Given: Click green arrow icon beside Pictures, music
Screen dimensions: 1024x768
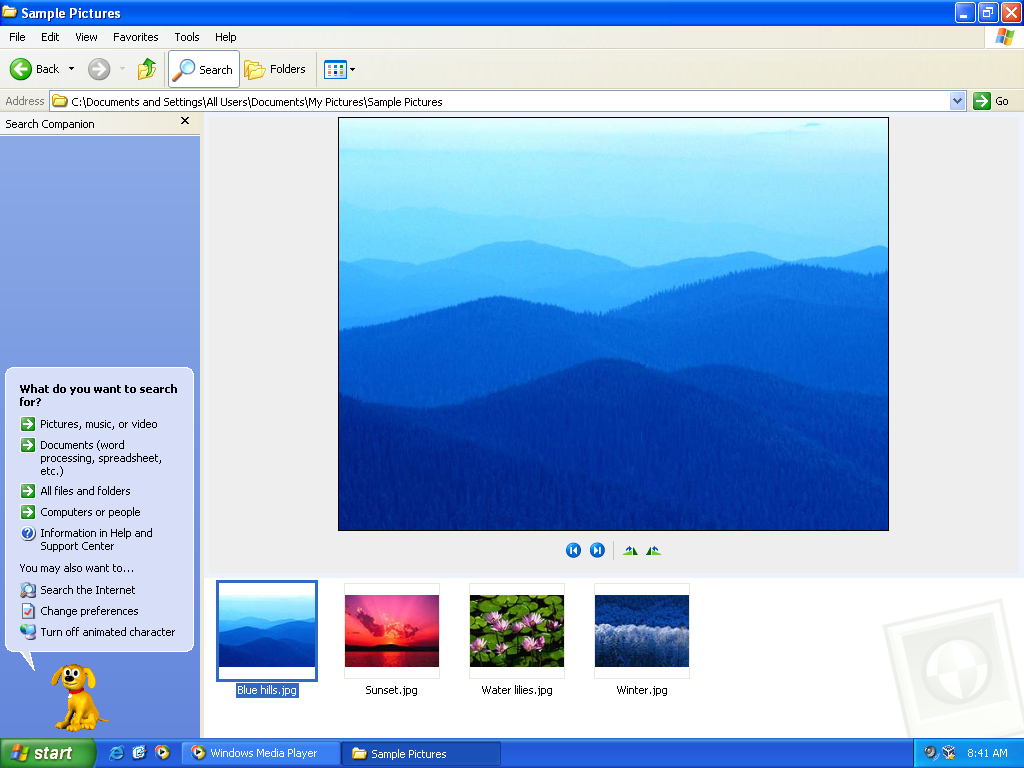Looking at the screenshot, I should tap(27, 424).
